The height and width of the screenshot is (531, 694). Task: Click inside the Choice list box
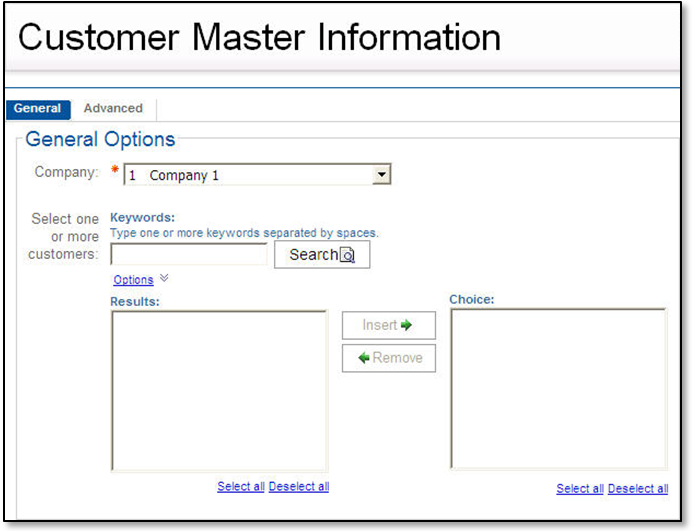[558, 388]
